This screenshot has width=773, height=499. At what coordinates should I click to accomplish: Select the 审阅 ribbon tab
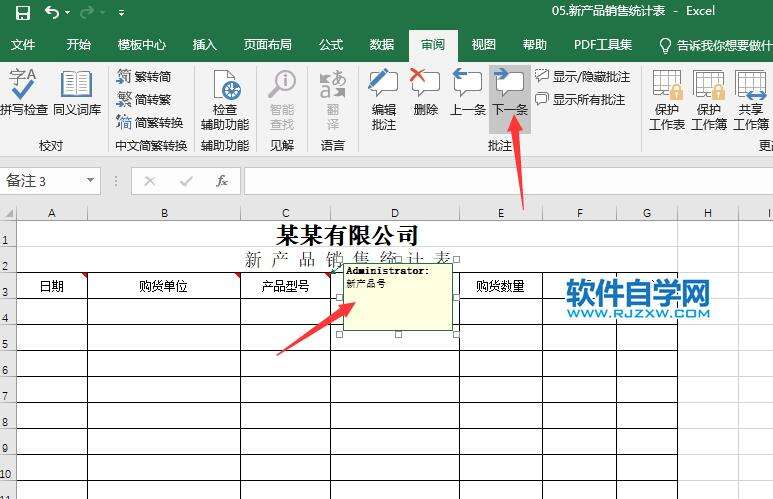[x=433, y=45]
